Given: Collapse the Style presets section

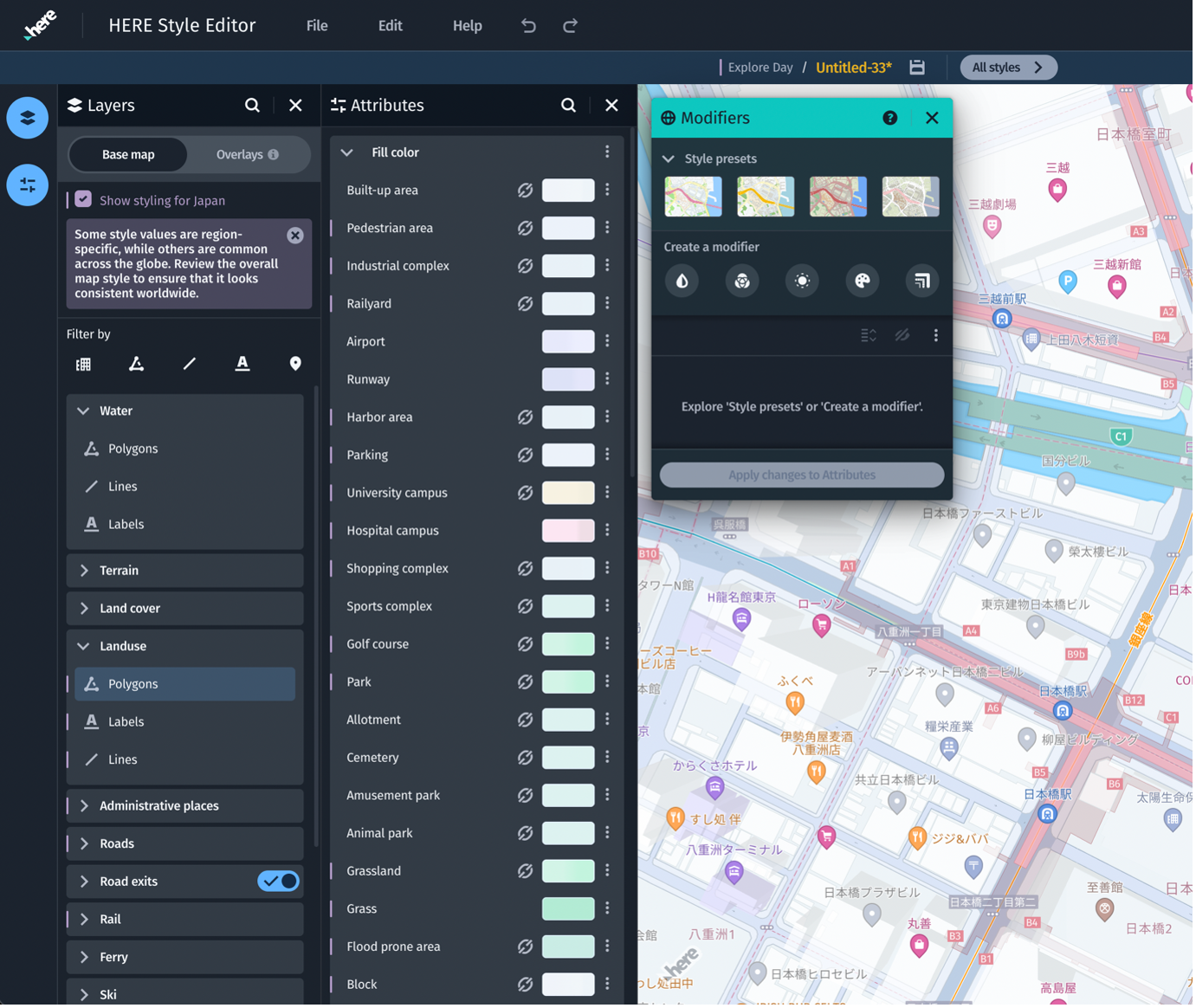Looking at the screenshot, I should point(669,158).
